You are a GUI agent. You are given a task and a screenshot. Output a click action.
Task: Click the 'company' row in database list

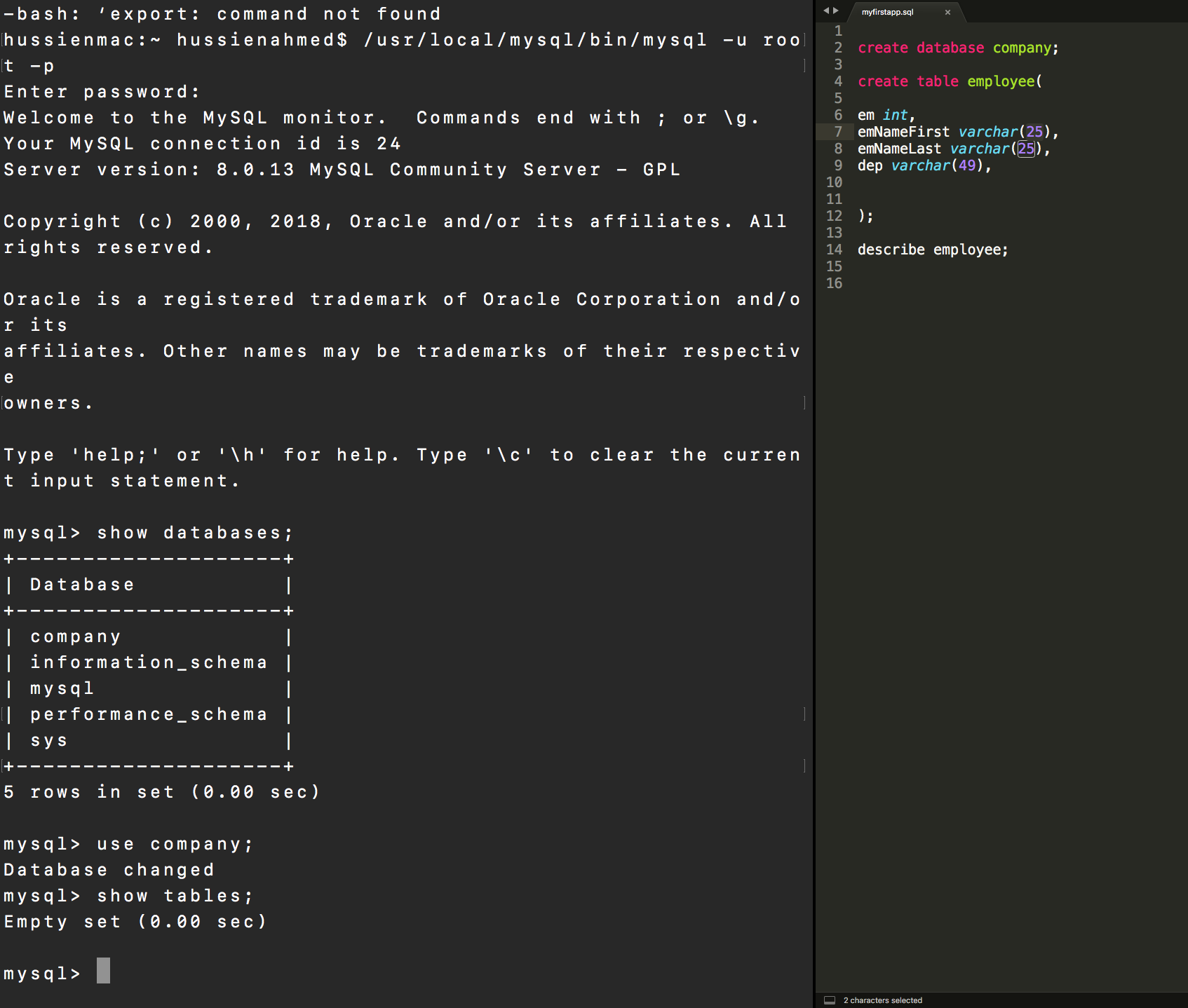[76, 636]
